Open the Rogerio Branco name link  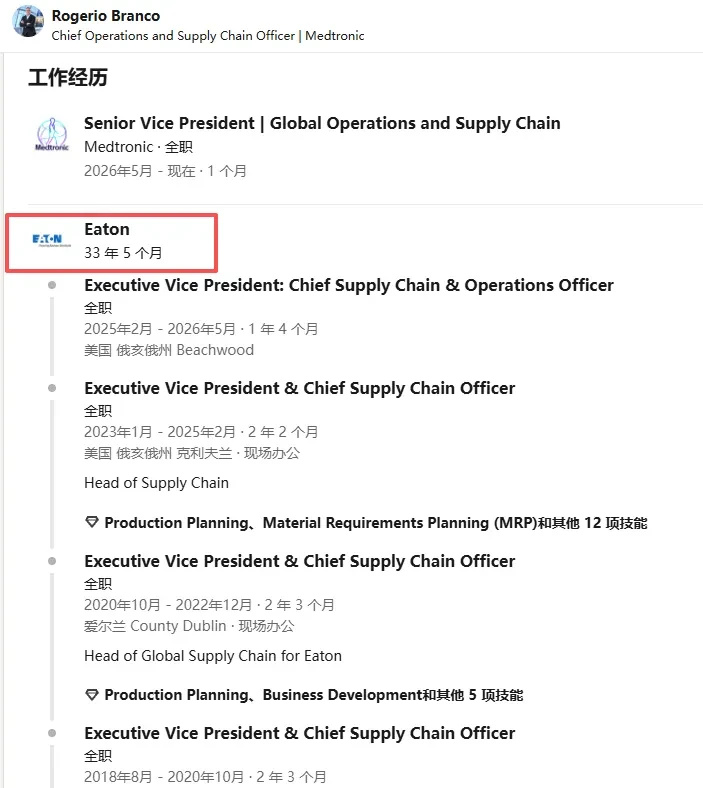[106, 16]
